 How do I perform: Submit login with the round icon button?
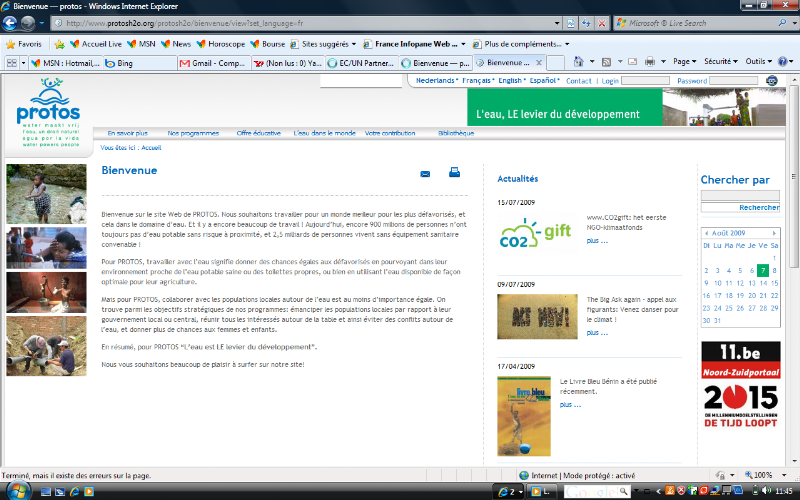click(772, 81)
